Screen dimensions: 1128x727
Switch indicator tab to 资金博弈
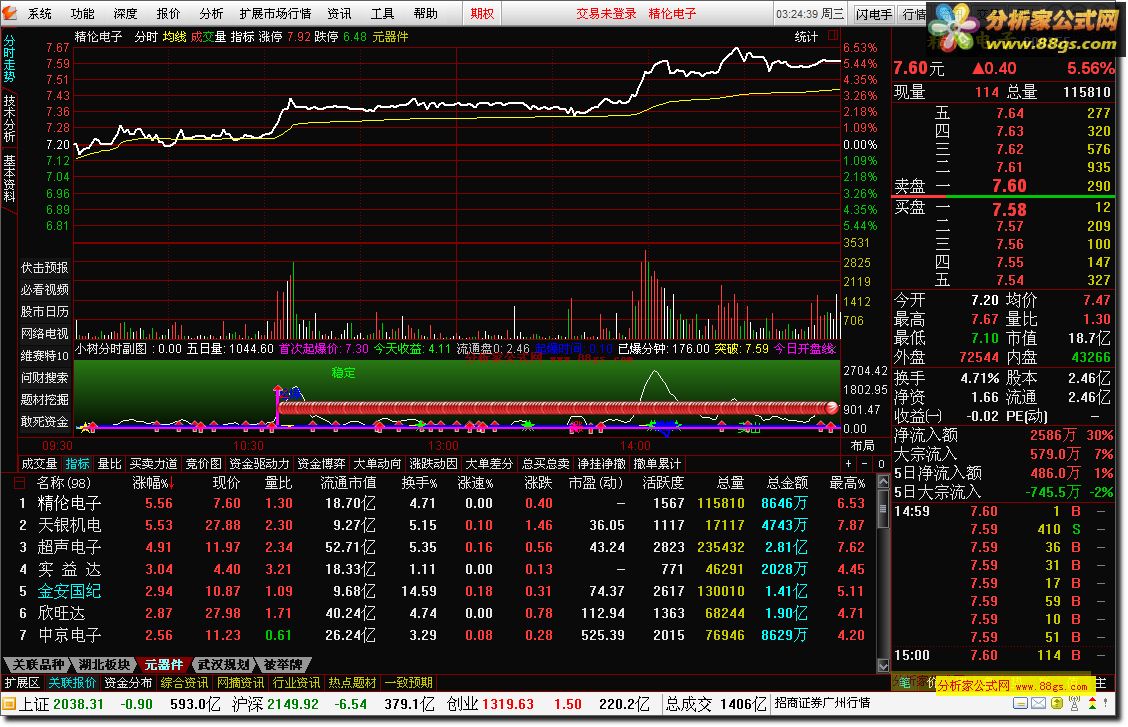(x=322, y=464)
